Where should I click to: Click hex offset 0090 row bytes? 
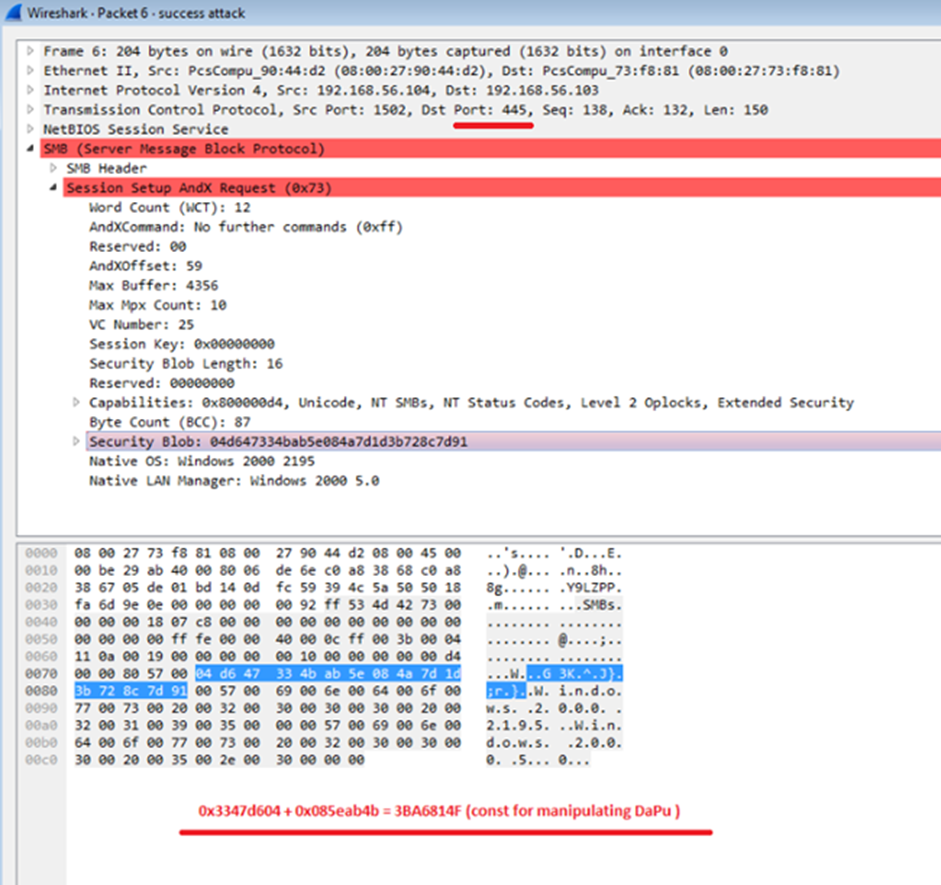pos(268,708)
